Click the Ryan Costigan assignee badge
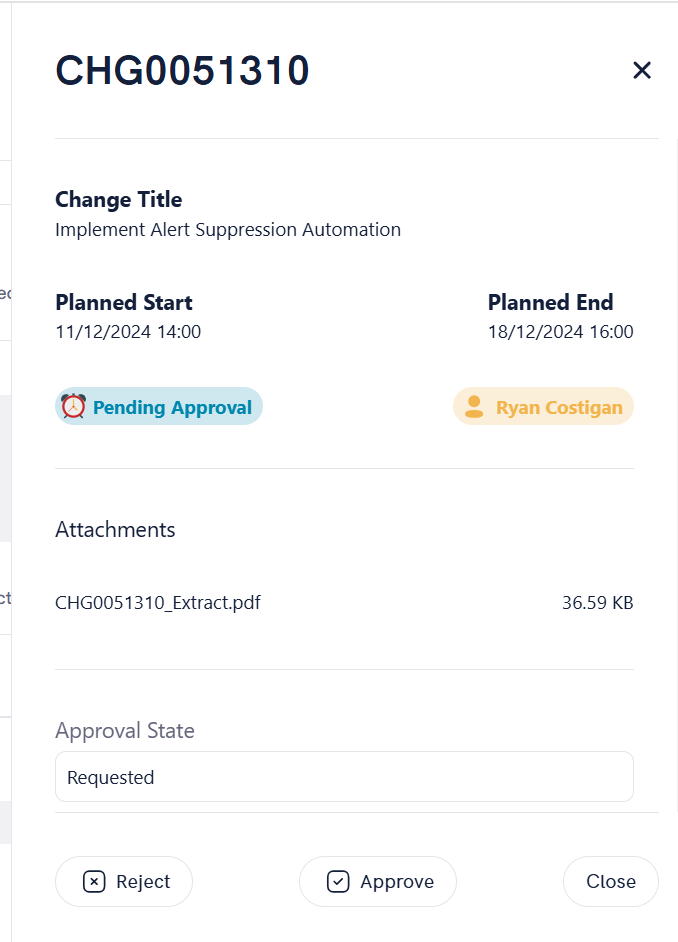The width and height of the screenshot is (678, 942). coord(543,406)
